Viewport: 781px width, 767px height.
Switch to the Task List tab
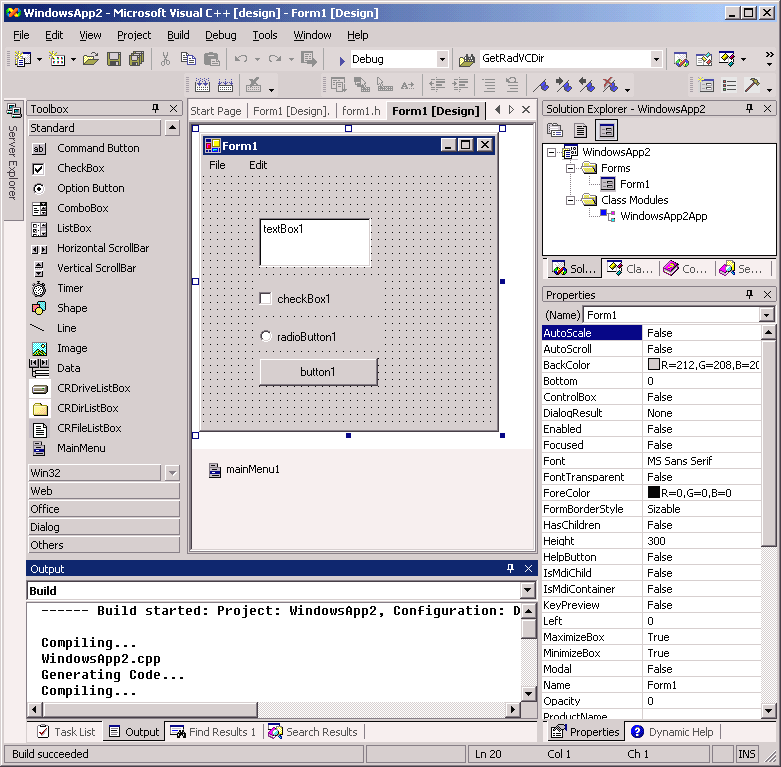(67, 732)
